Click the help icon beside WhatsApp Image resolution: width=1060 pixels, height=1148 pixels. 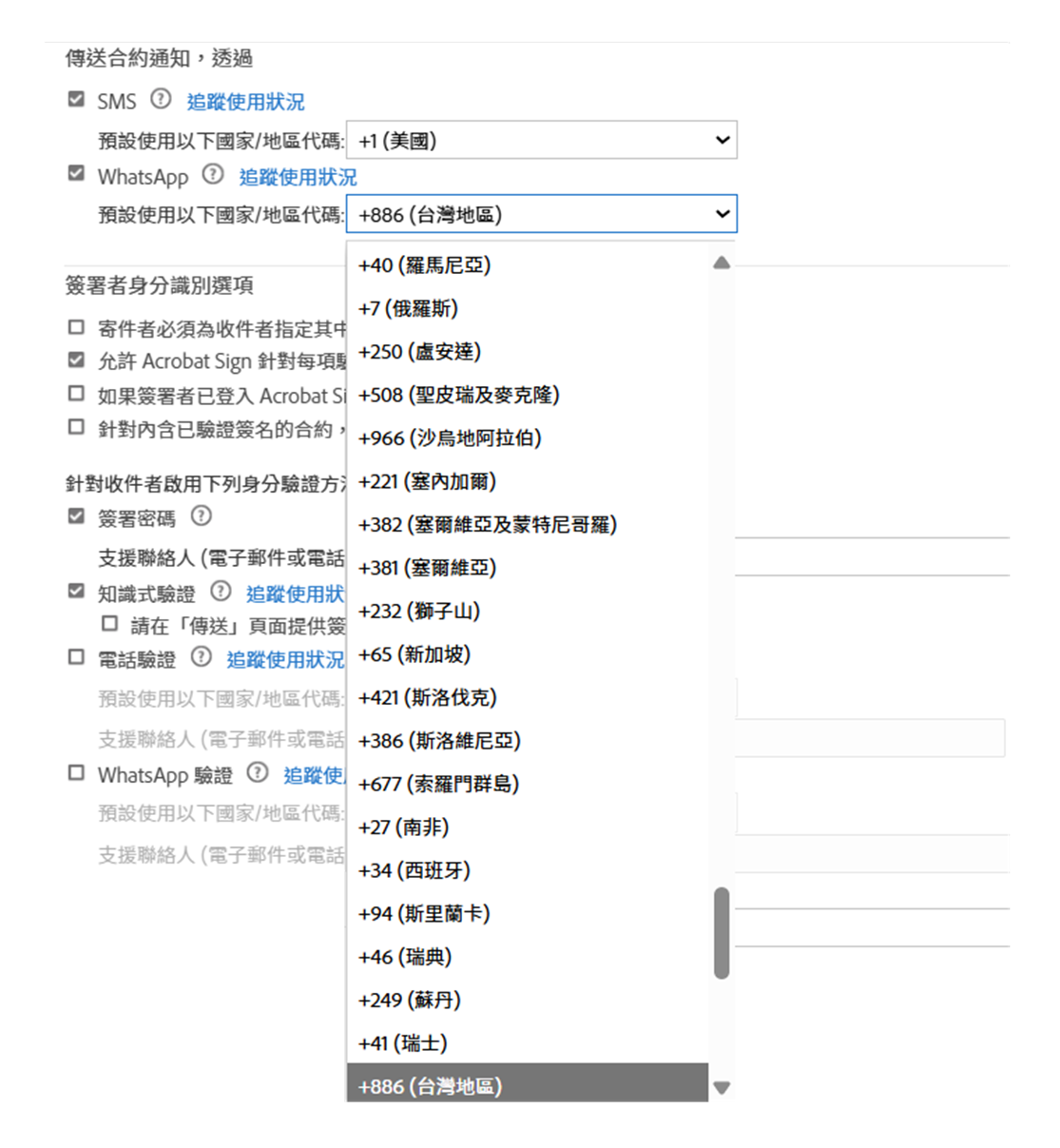214,174
